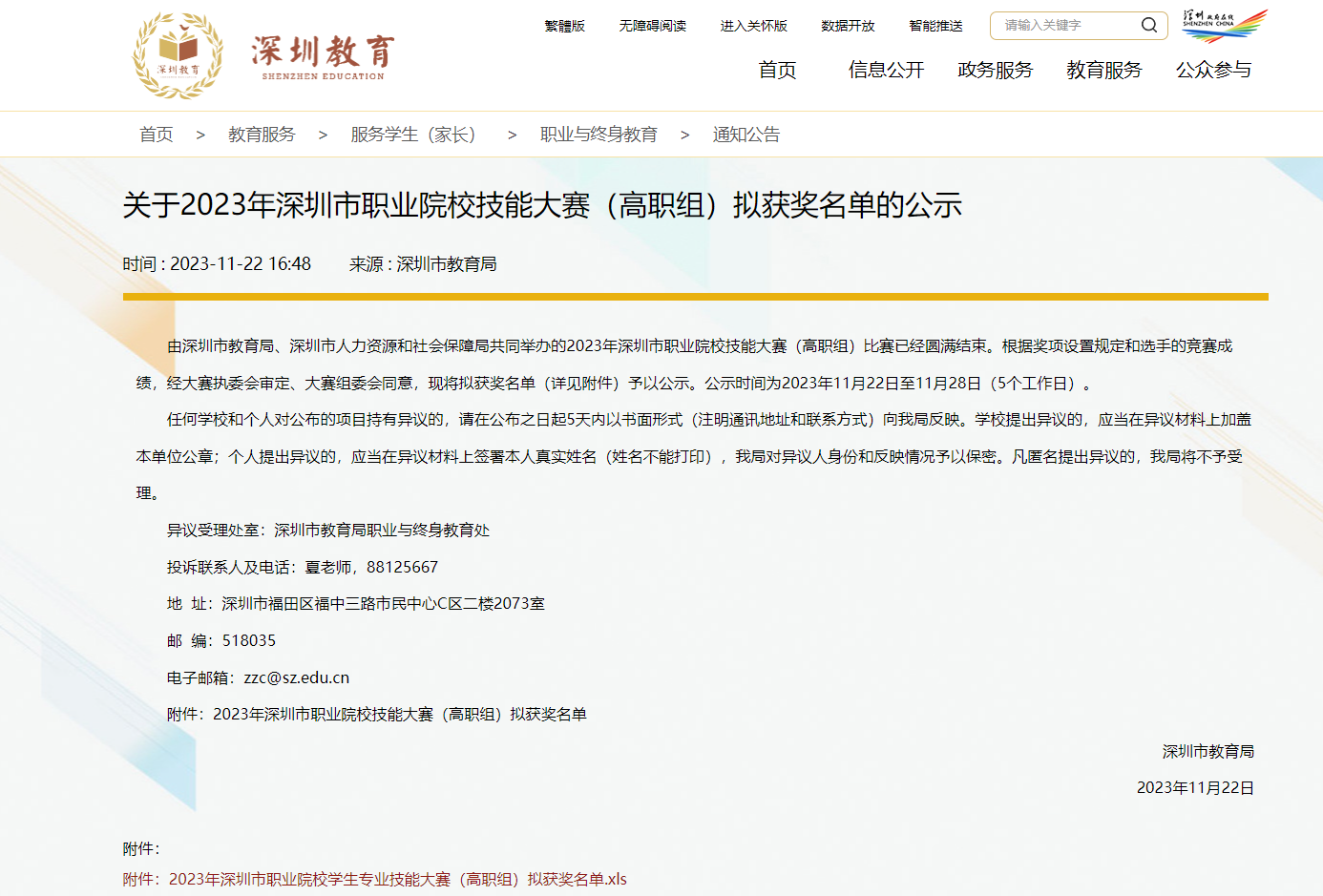Switch to 繁體版 traditional Chinese version
This screenshot has height=896, width=1323.
coord(564,26)
